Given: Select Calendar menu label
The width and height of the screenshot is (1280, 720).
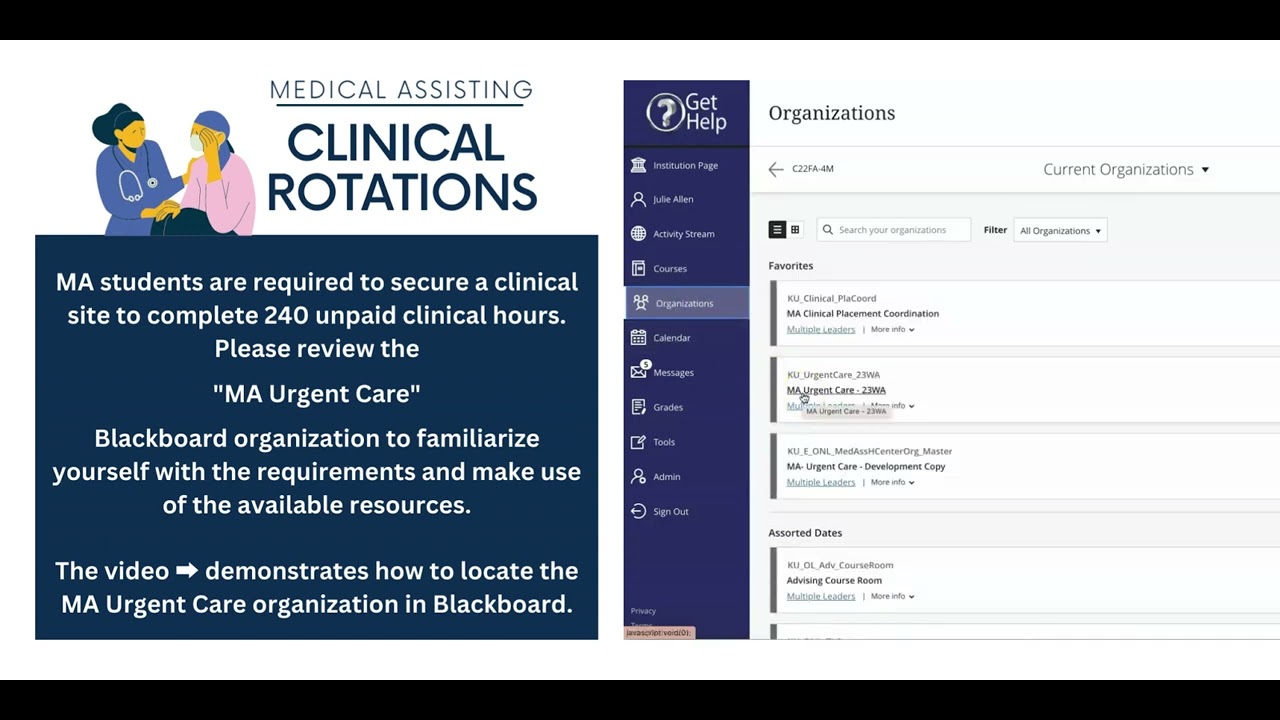Looking at the screenshot, I should tap(672, 338).
